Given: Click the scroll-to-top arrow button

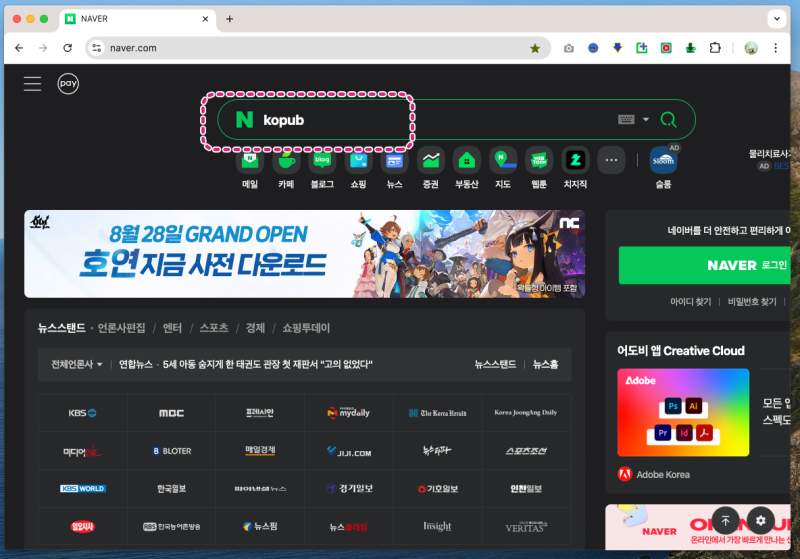Looking at the screenshot, I should 726,521.
